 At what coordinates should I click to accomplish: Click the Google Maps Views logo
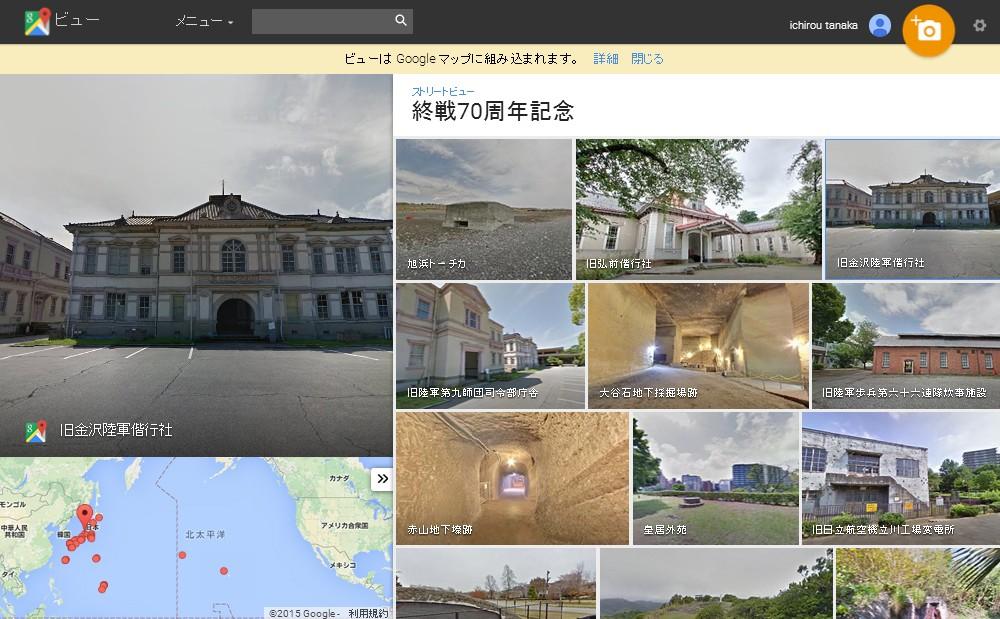(37, 21)
